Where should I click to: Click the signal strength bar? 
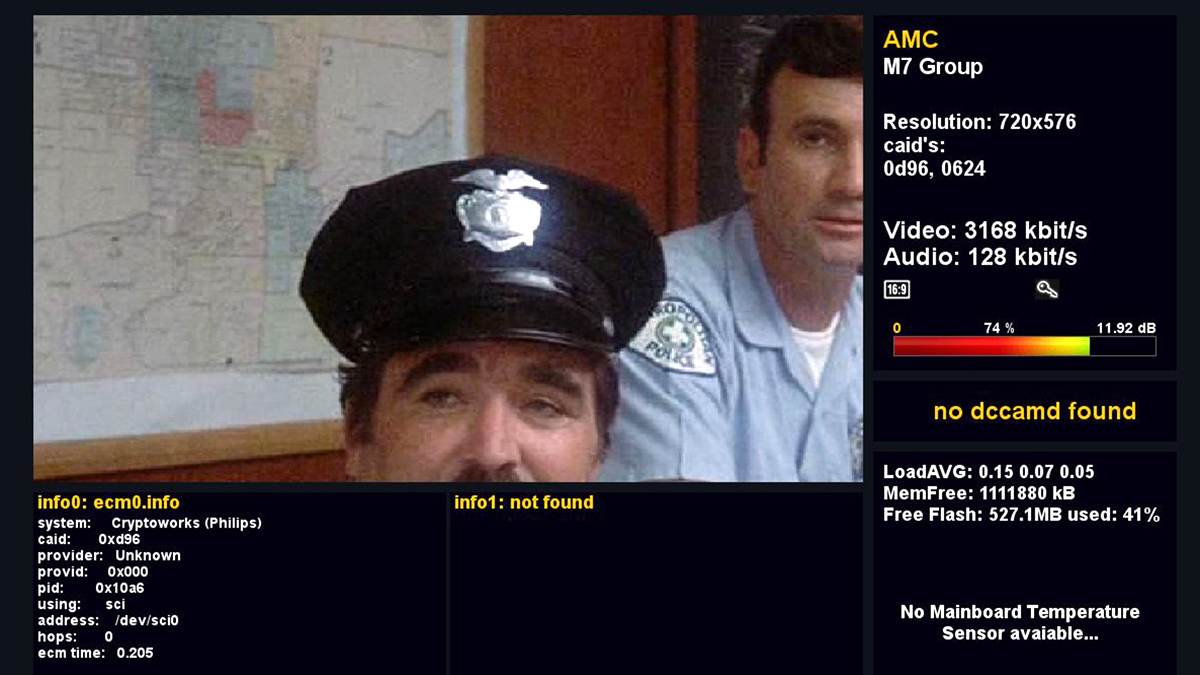(1024, 346)
